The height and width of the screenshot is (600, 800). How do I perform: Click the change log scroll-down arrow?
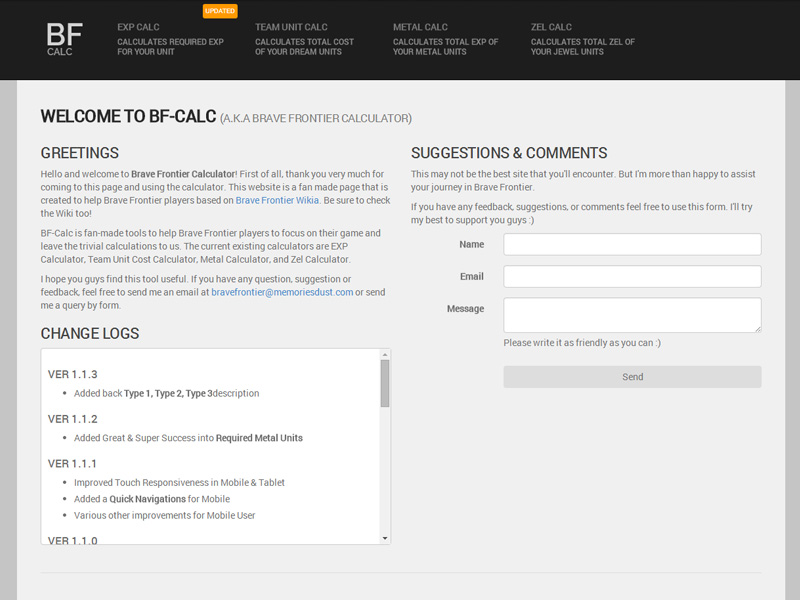385,538
